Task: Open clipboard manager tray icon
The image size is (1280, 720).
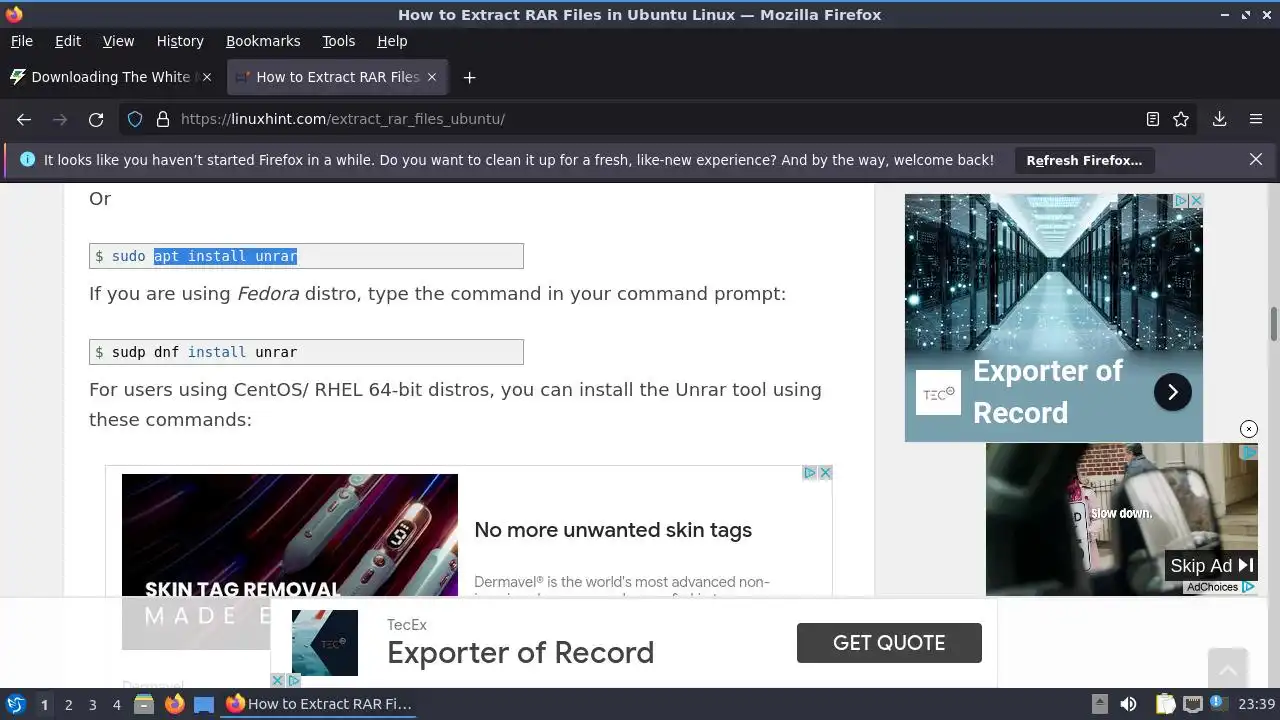Action: (x=1165, y=704)
